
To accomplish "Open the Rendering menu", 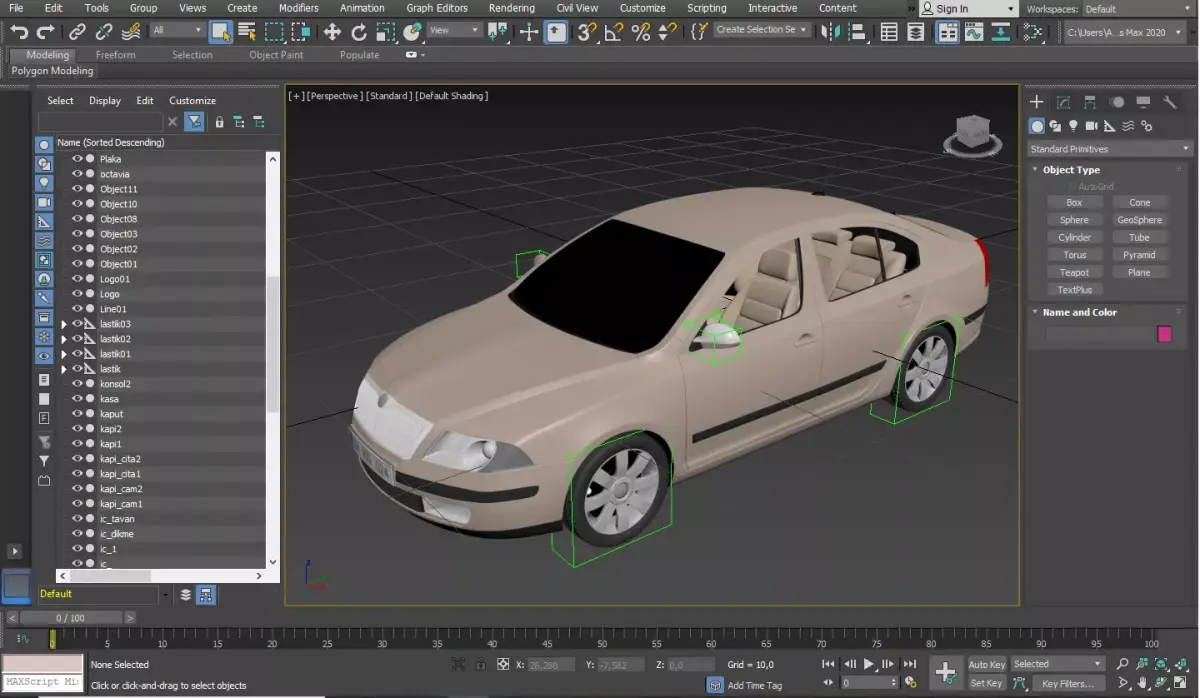I will pyautogui.click(x=511, y=8).
